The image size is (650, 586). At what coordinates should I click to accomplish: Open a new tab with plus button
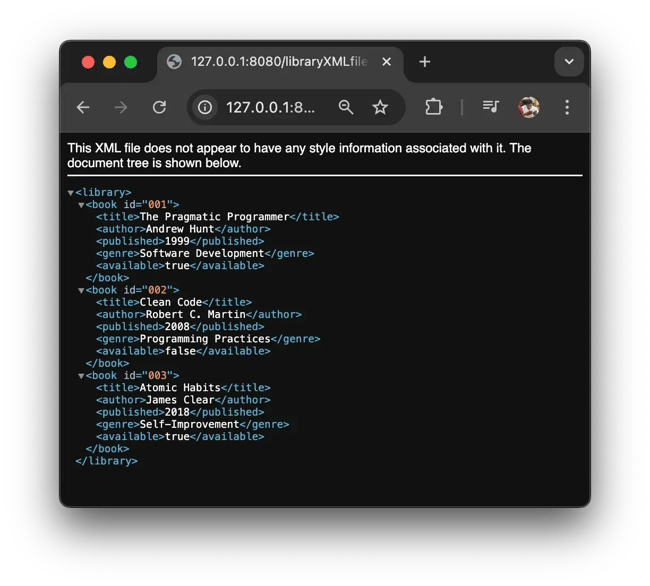(x=424, y=62)
